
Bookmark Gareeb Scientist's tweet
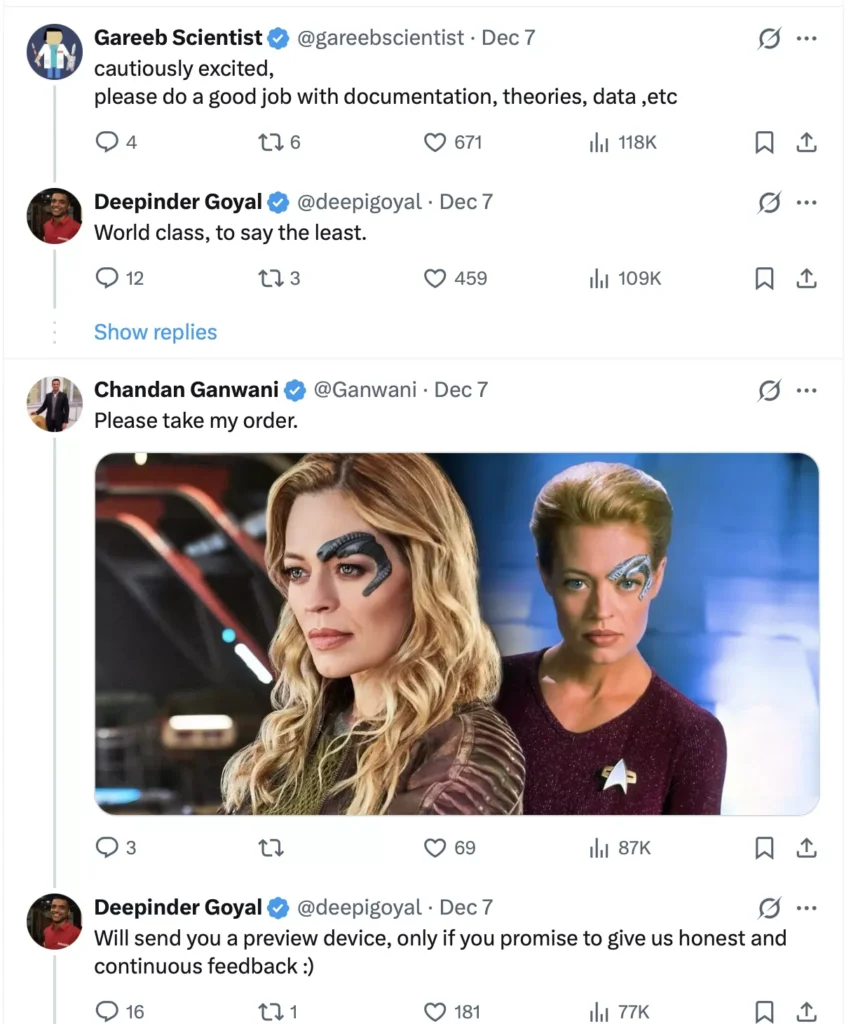764,143
